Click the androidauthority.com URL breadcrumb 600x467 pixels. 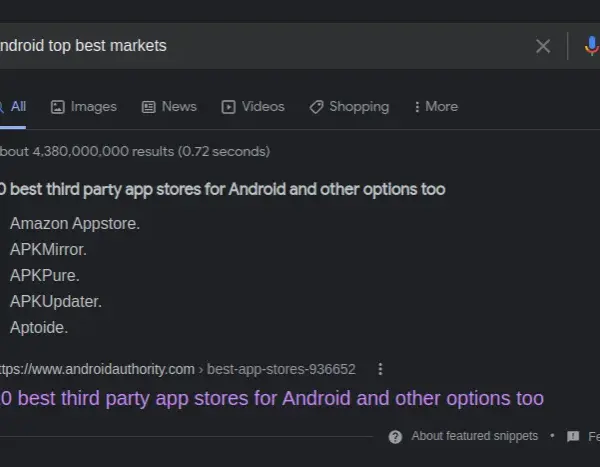tap(178, 369)
